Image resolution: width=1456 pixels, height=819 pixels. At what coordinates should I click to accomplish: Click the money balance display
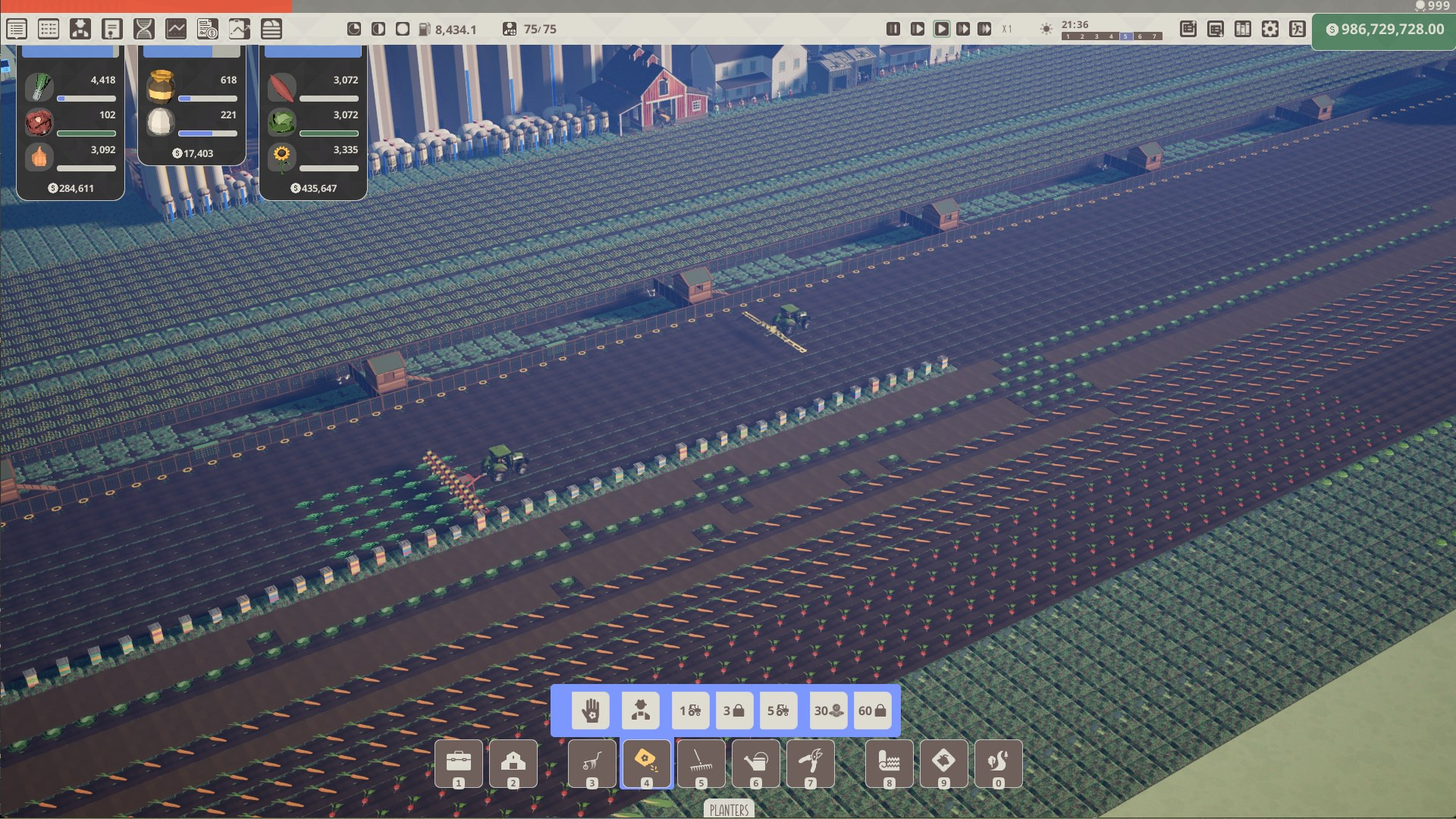1385,30
